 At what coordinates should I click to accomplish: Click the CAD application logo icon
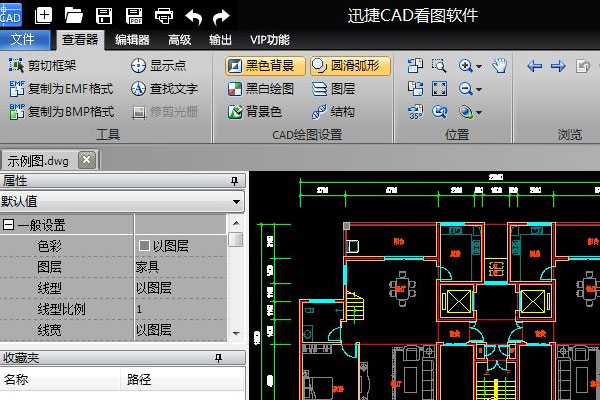pos(11,15)
